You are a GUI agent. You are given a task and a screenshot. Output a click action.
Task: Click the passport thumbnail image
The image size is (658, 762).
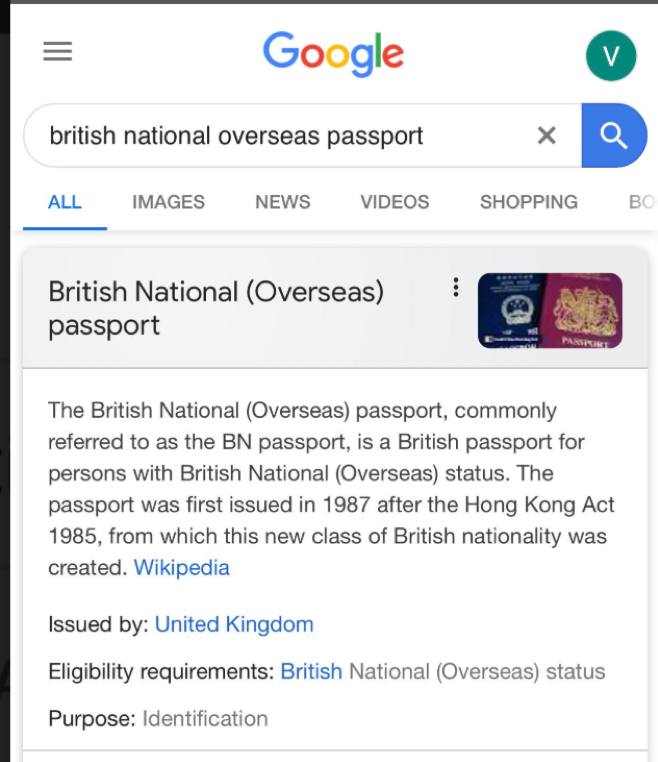coord(550,310)
